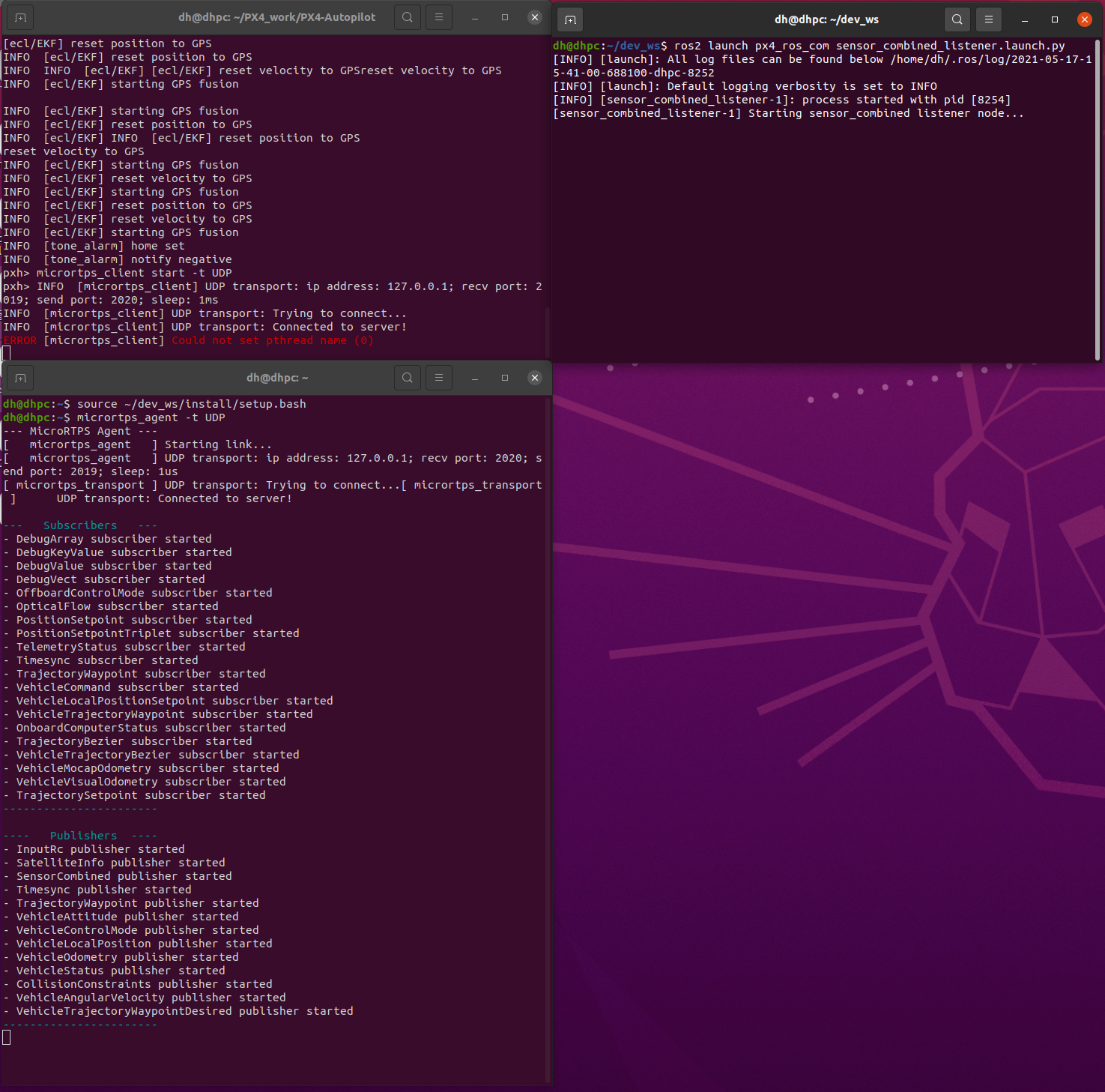The width and height of the screenshot is (1105, 1092).
Task: Minimize the dh@dhpc: ~ terminal window
Action: pyautogui.click(x=475, y=378)
